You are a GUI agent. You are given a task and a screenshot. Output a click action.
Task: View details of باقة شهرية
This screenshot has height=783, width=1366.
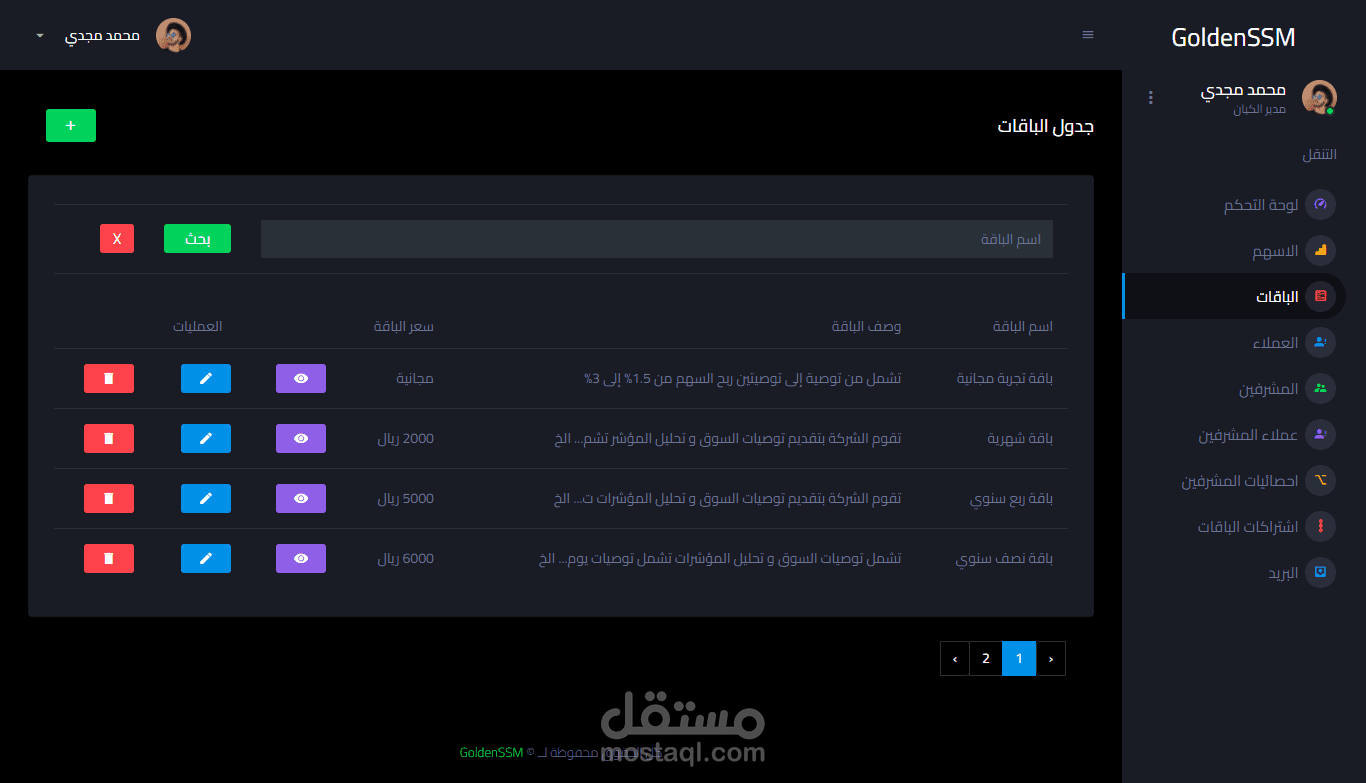tap(301, 439)
